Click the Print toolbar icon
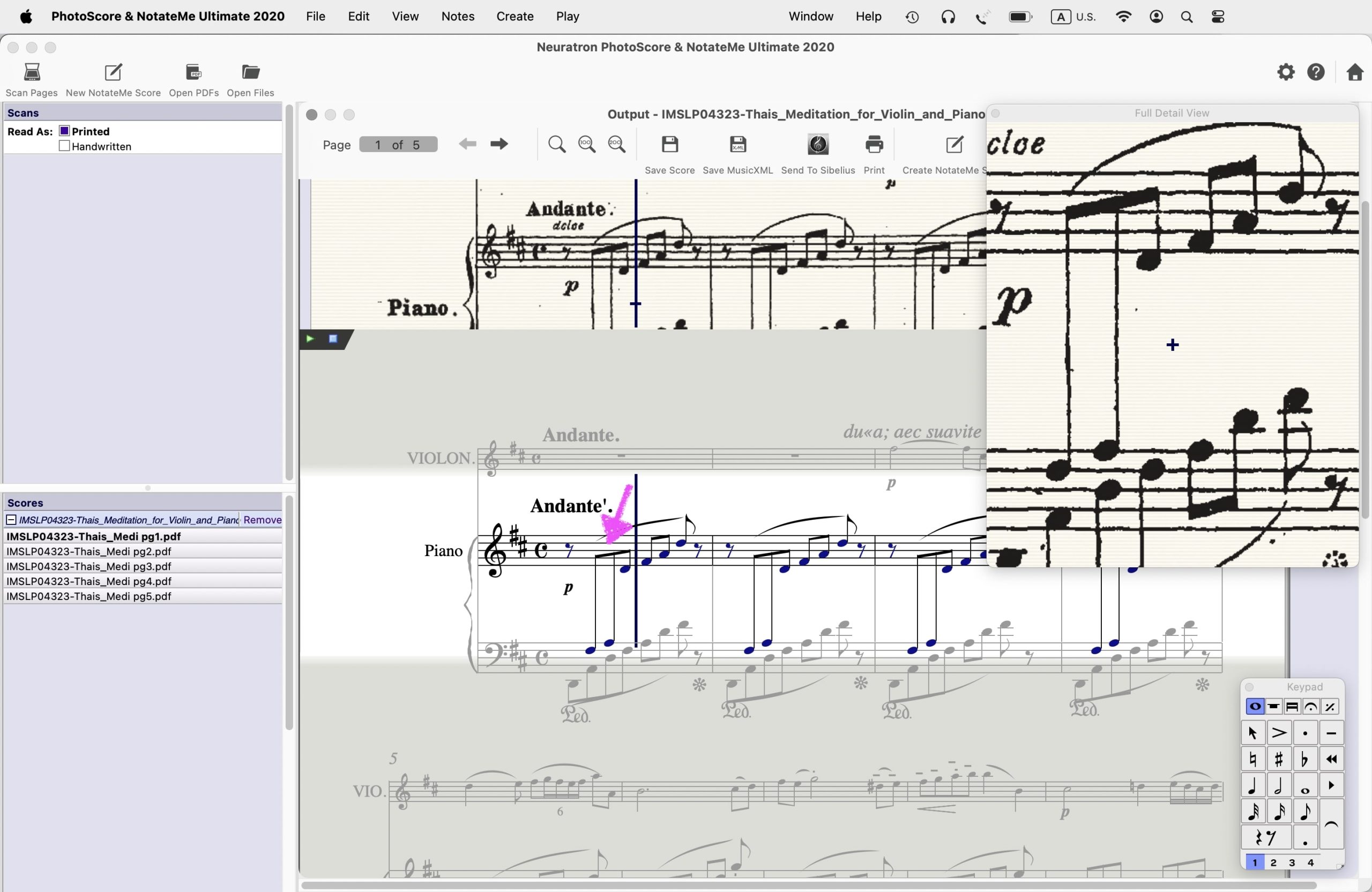The image size is (1372, 892). [874, 145]
